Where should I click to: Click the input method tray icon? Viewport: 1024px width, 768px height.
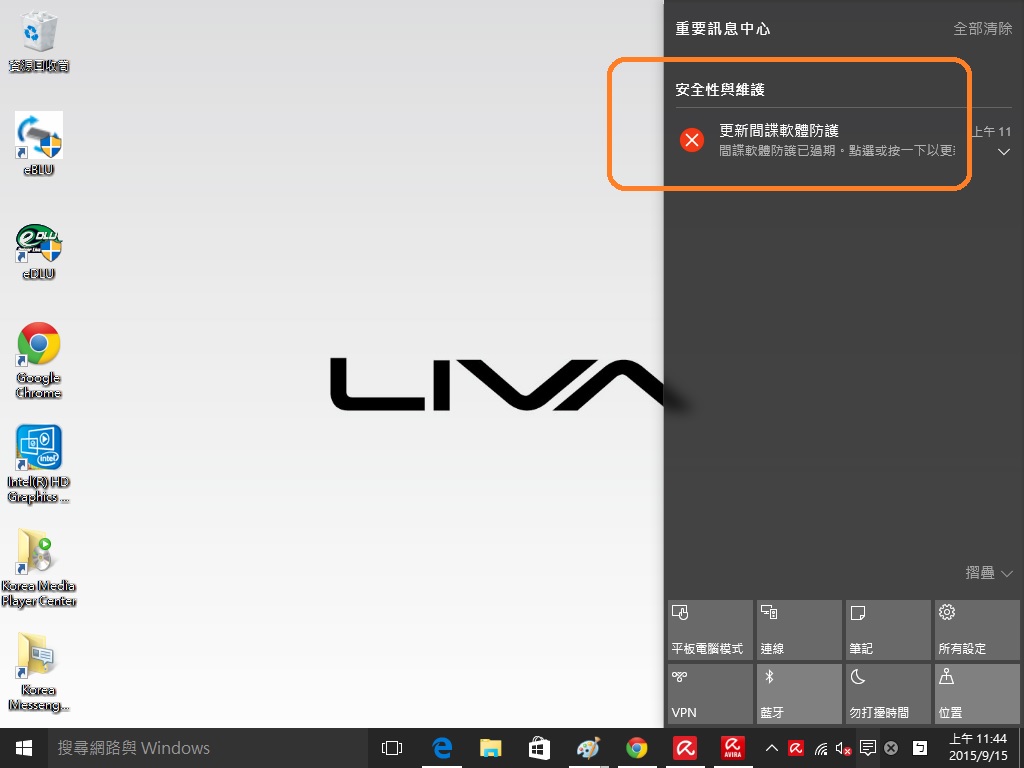click(920, 748)
